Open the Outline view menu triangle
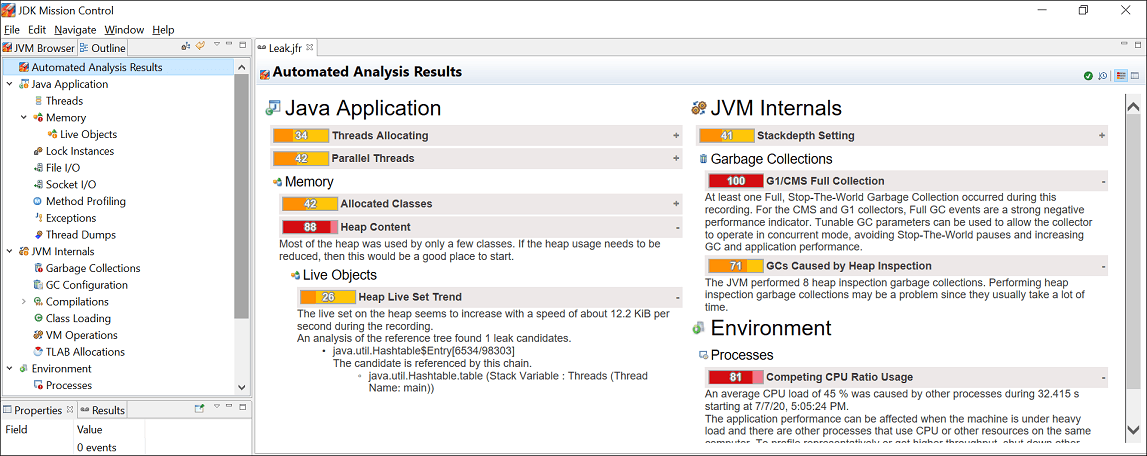 point(217,45)
